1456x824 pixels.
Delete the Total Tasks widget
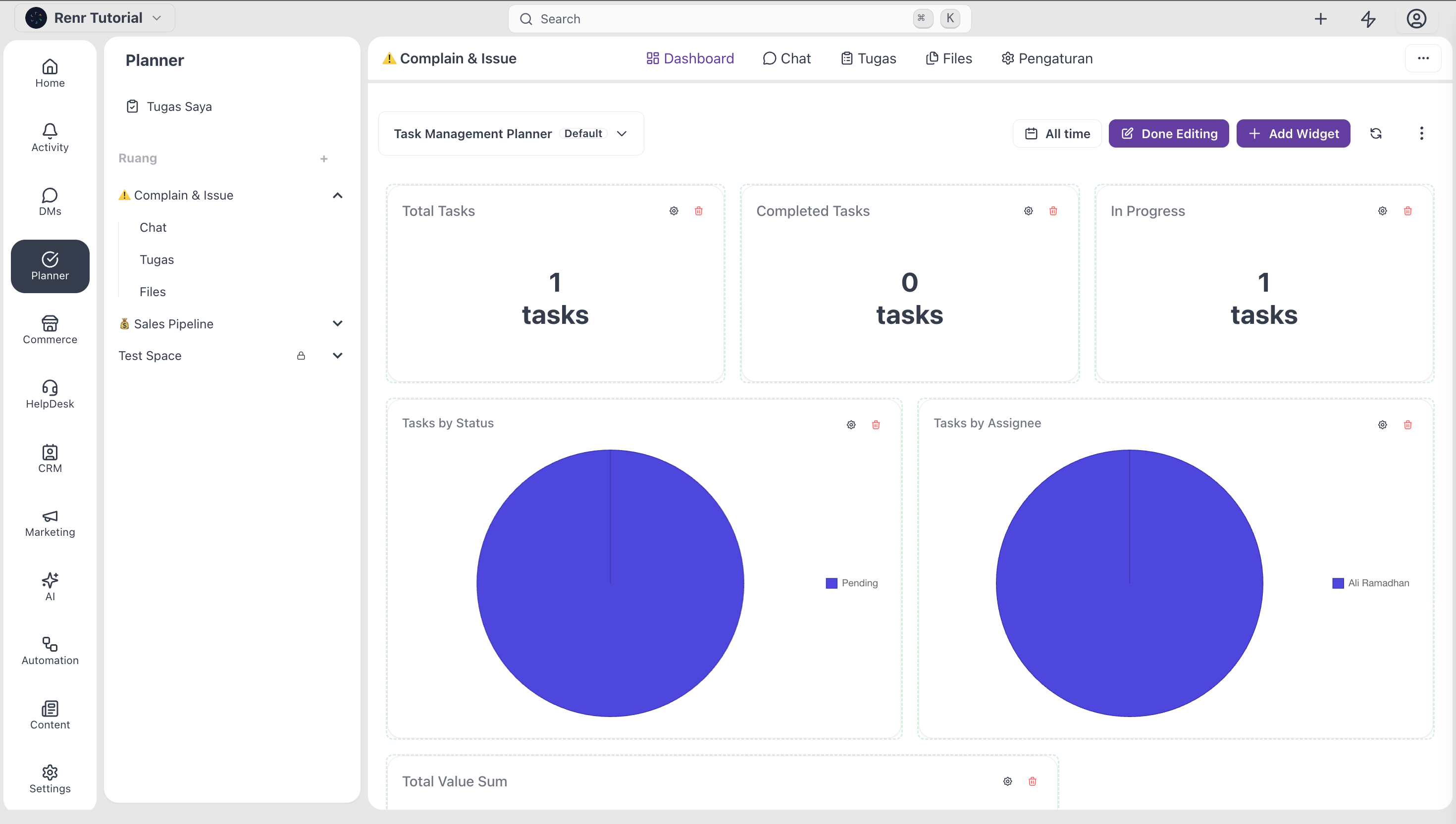698,211
